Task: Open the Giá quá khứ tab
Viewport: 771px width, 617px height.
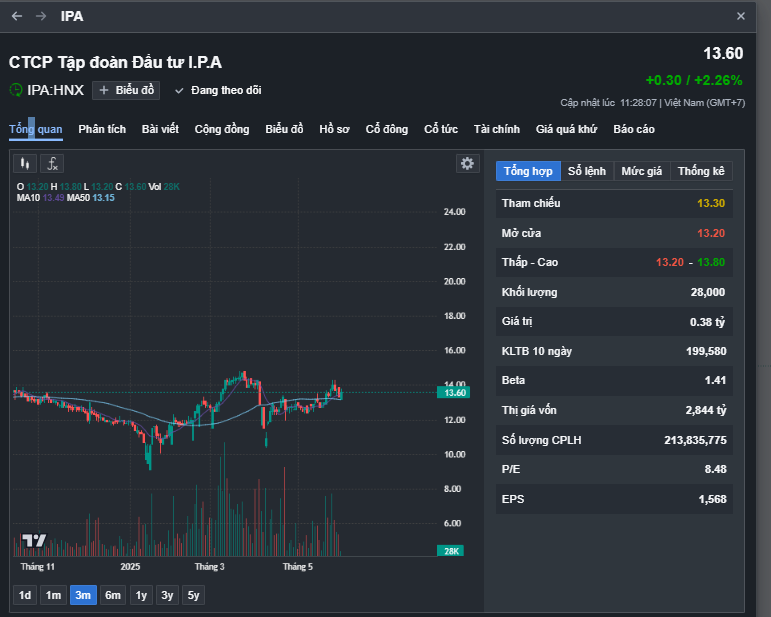Action: click(x=566, y=129)
